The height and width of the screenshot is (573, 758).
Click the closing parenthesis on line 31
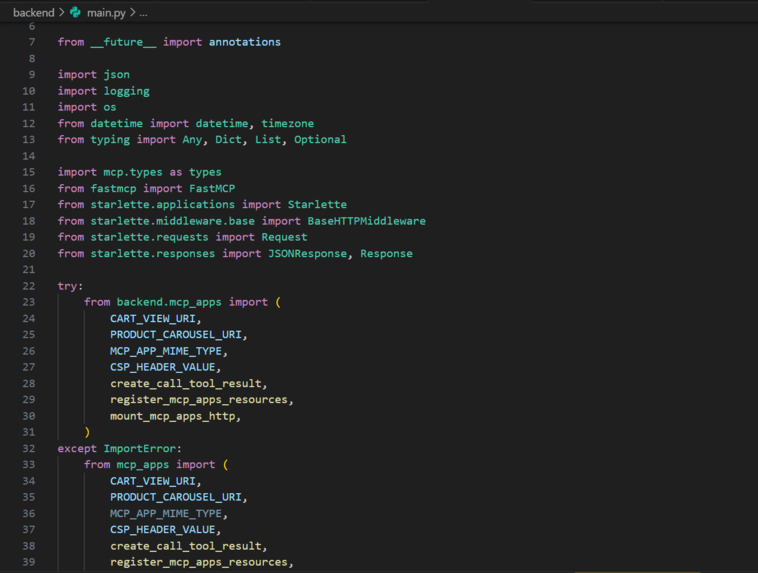pyautogui.click(x=87, y=432)
